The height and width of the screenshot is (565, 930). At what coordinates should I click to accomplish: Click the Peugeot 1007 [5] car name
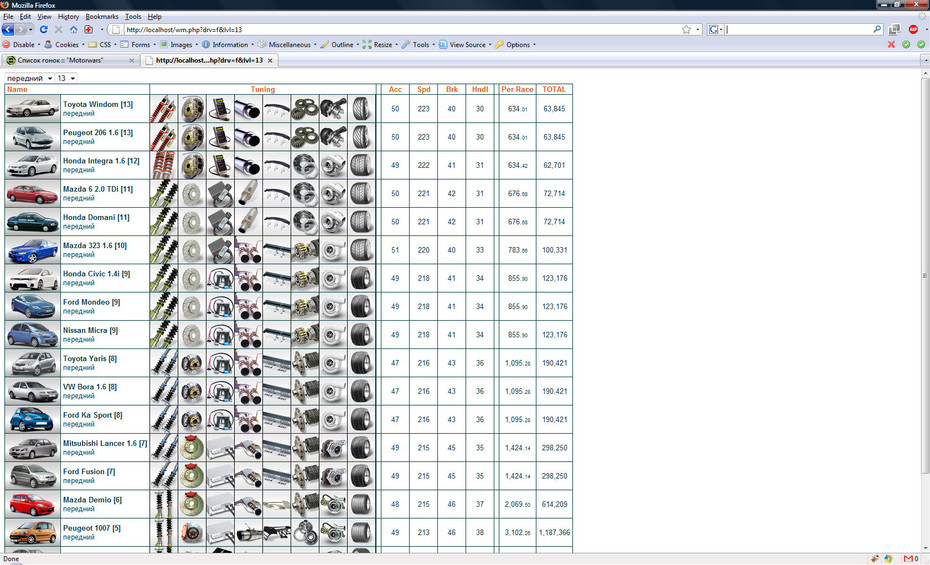pos(92,528)
